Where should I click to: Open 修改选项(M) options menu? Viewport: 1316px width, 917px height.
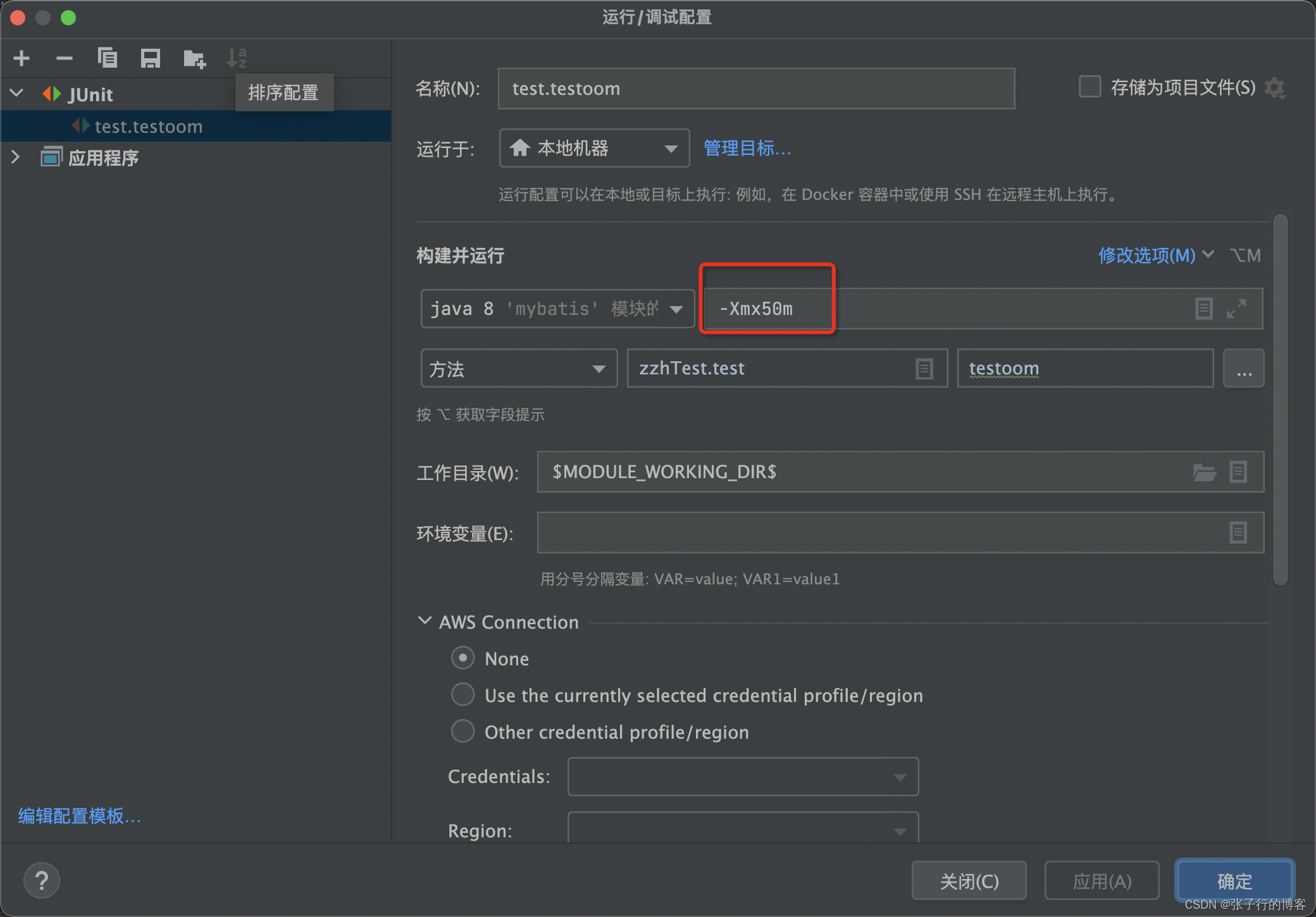pyautogui.click(x=1155, y=255)
